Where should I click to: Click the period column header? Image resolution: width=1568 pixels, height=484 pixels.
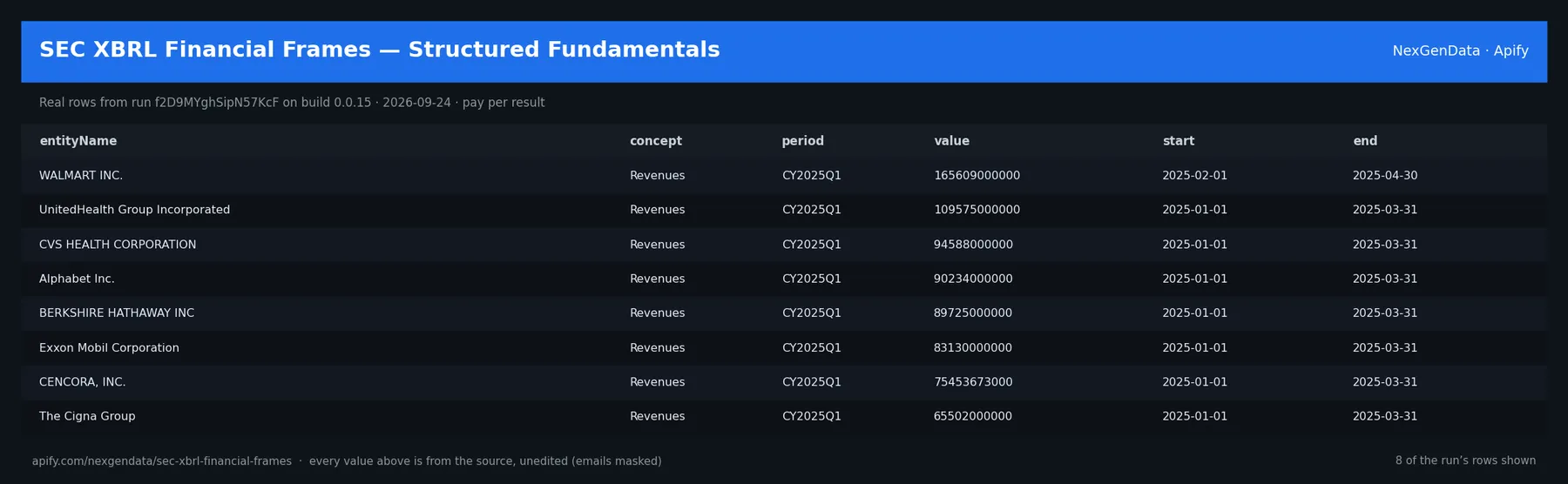point(802,141)
